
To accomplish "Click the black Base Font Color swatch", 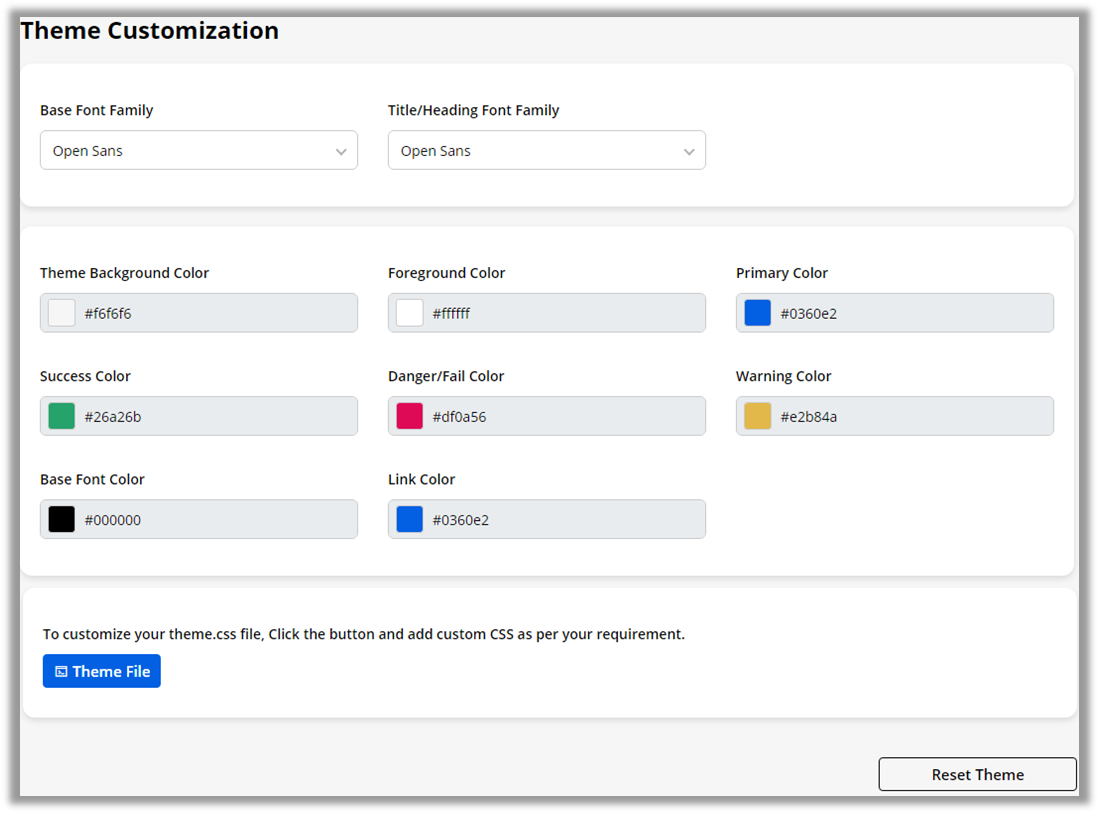I will click(x=62, y=519).
